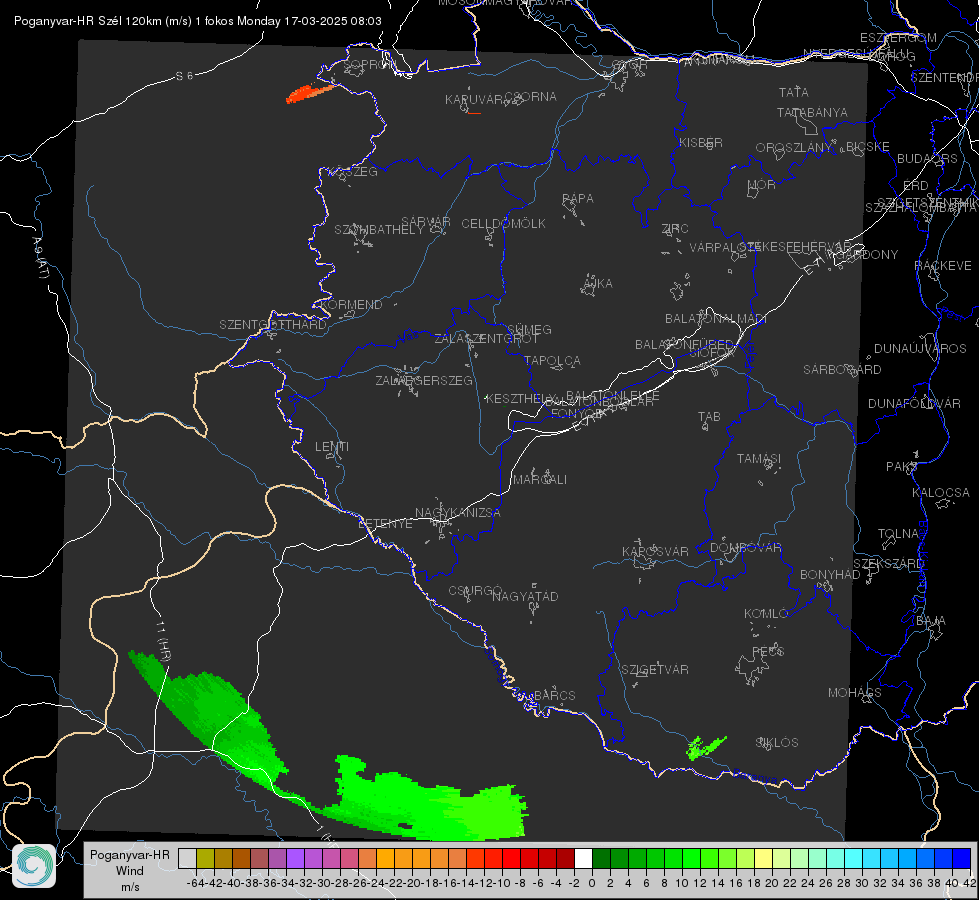Click the yellow swatch above 18 m/s

(763, 858)
